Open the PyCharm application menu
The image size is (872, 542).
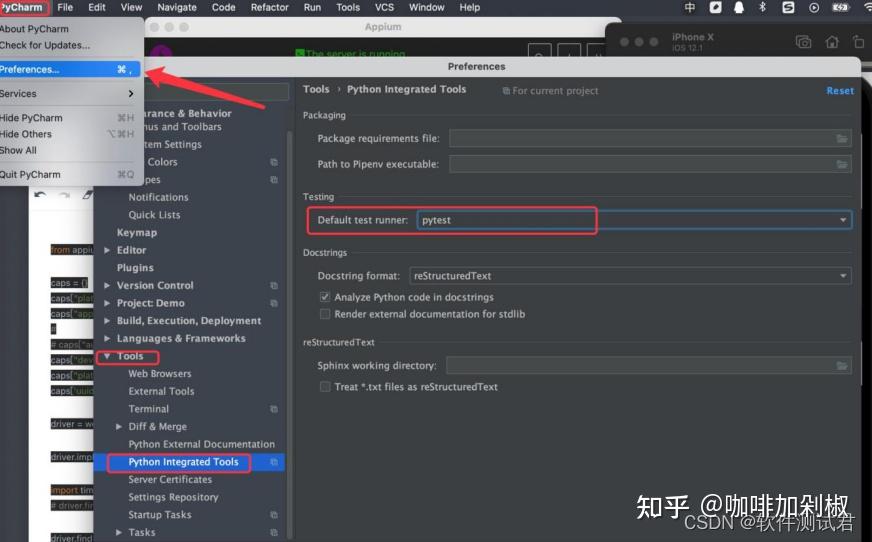(22, 8)
